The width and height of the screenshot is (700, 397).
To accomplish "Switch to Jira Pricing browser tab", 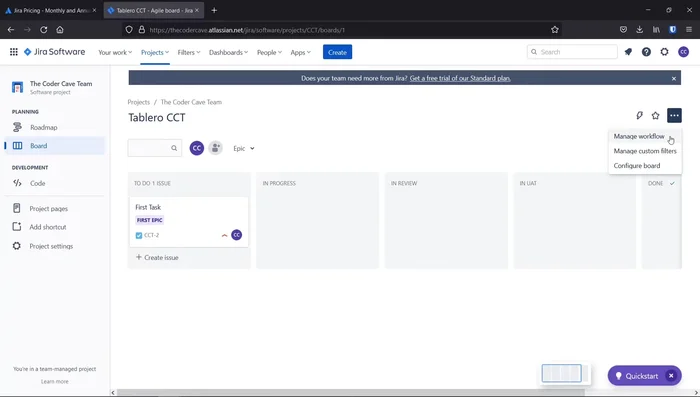I will pos(50,10).
